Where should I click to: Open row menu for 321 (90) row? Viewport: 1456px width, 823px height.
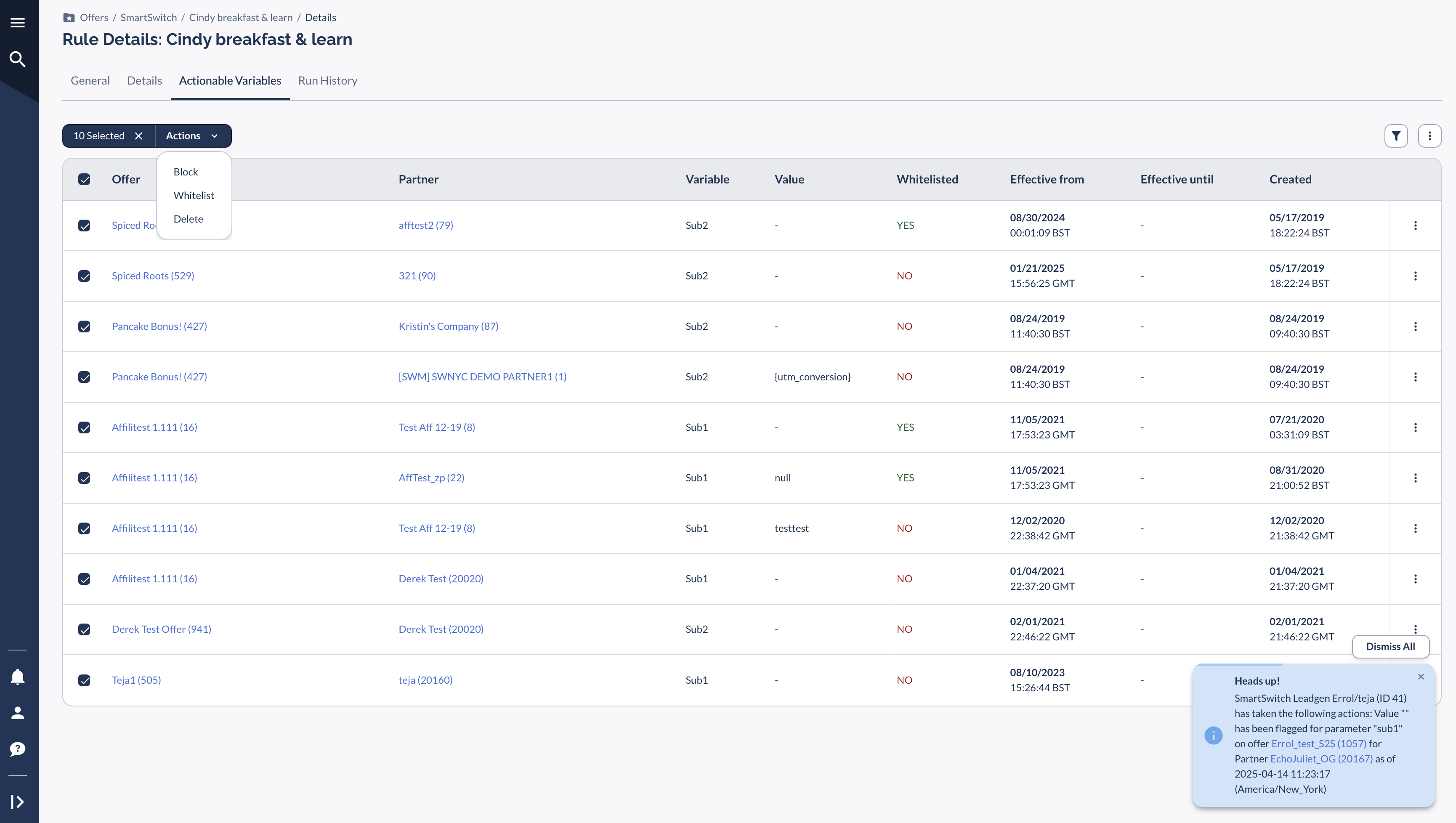point(1415,276)
